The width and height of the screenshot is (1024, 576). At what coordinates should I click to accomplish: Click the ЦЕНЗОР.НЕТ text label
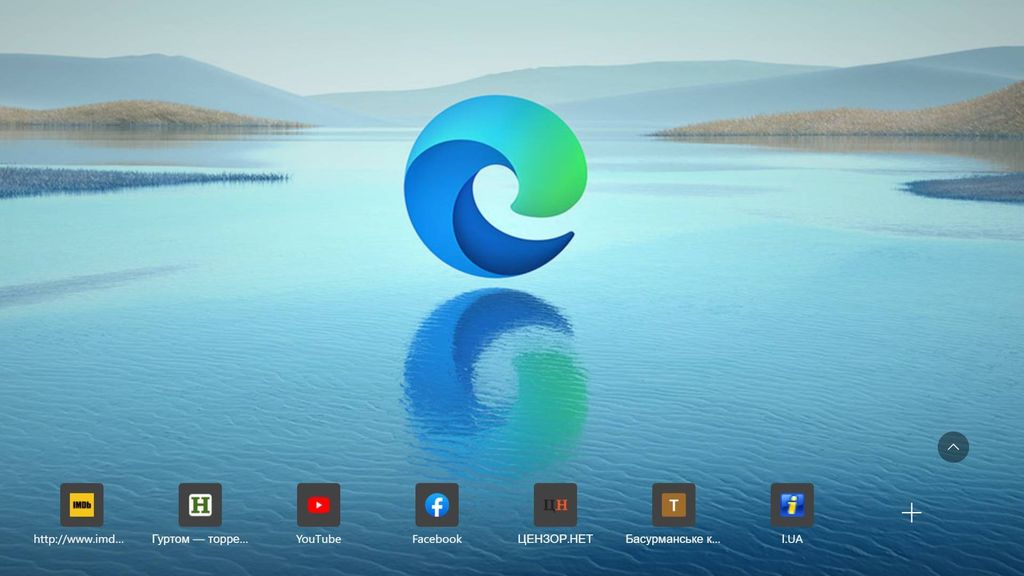(555, 539)
